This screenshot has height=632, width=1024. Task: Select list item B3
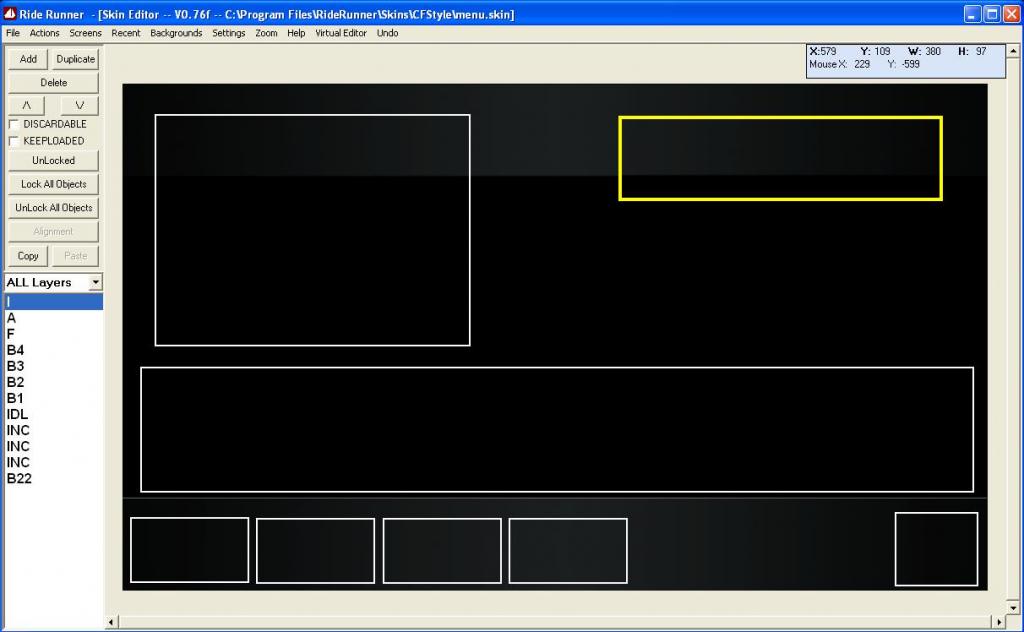[x=54, y=366]
